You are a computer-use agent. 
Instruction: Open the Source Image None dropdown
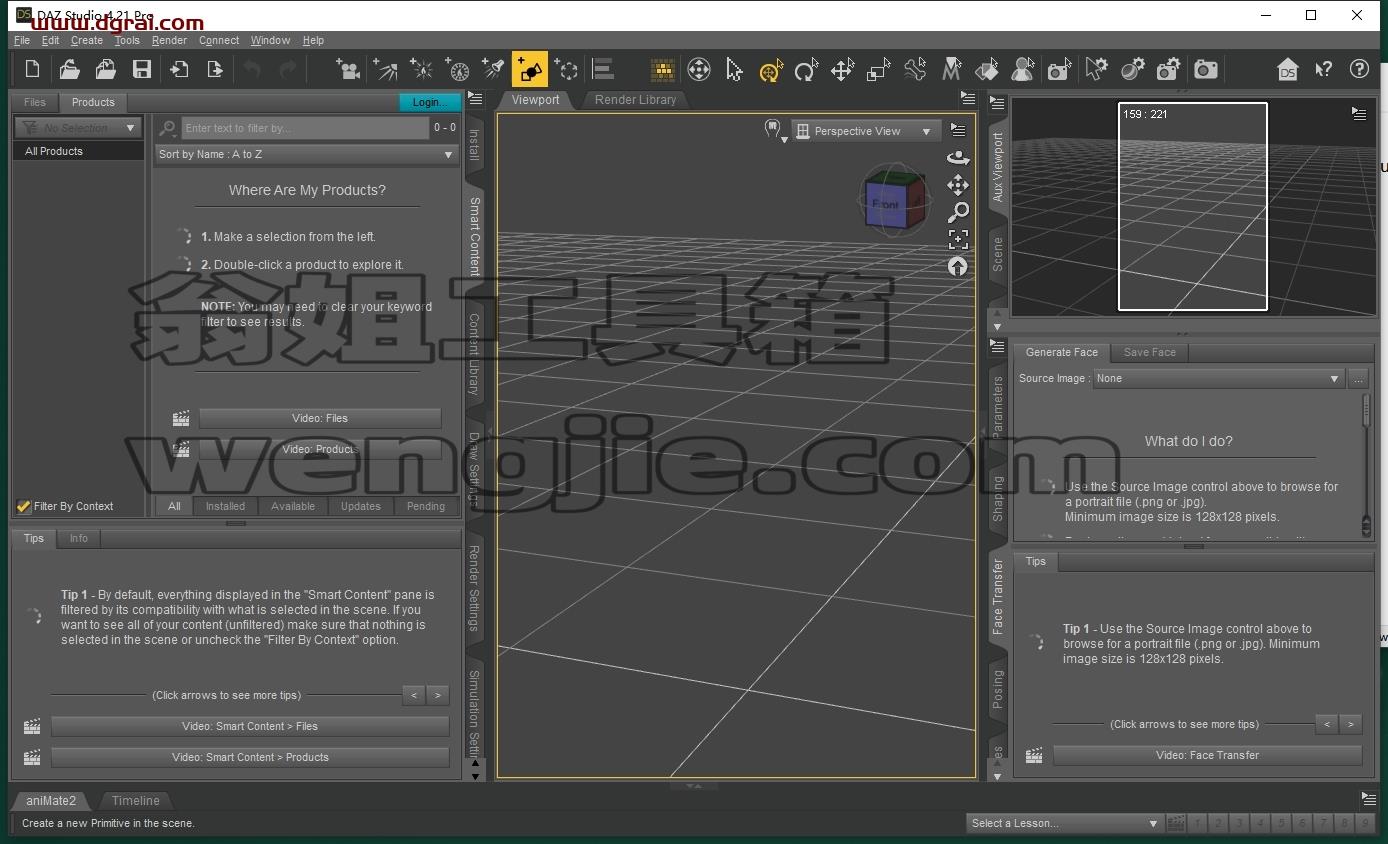click(x=1218, y=378)
